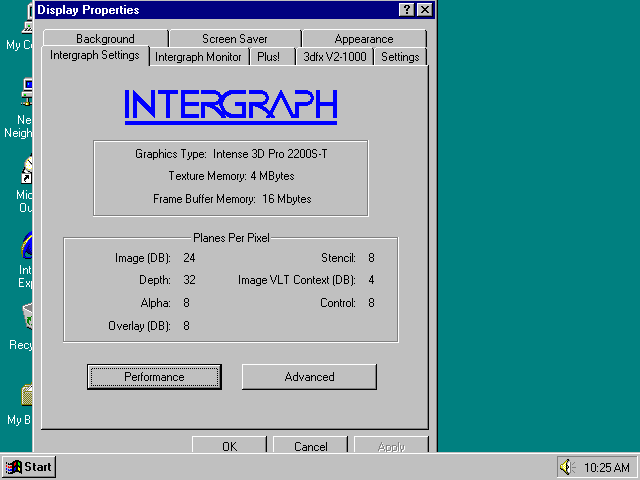Click the volume speaker tray icon
The width and height of the screenshot is (640, 480).
click(x=567, y=467)
